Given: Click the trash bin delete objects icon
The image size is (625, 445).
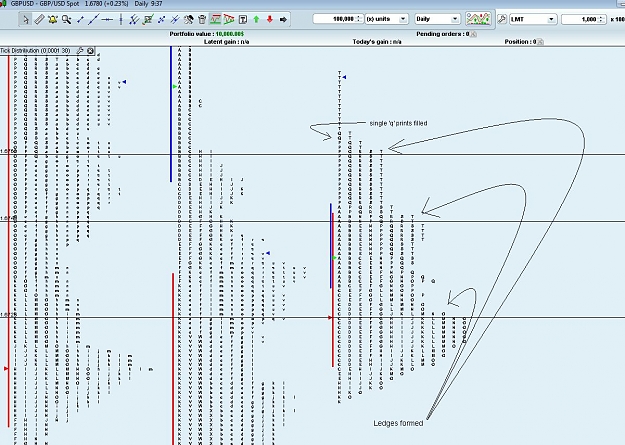Looking at the screenshot, I should tap(202, 19).
